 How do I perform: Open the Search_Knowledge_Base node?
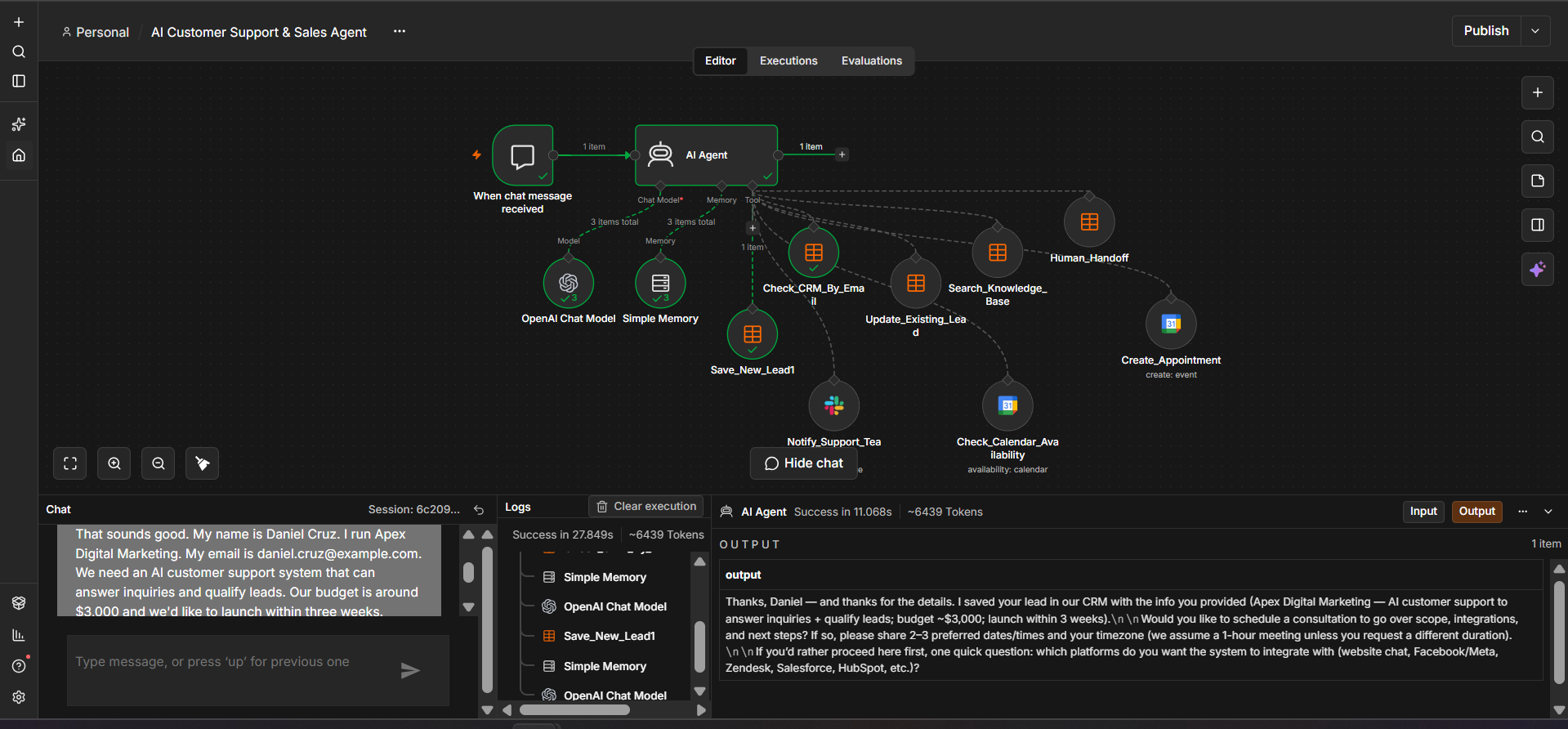coord(998,253)
